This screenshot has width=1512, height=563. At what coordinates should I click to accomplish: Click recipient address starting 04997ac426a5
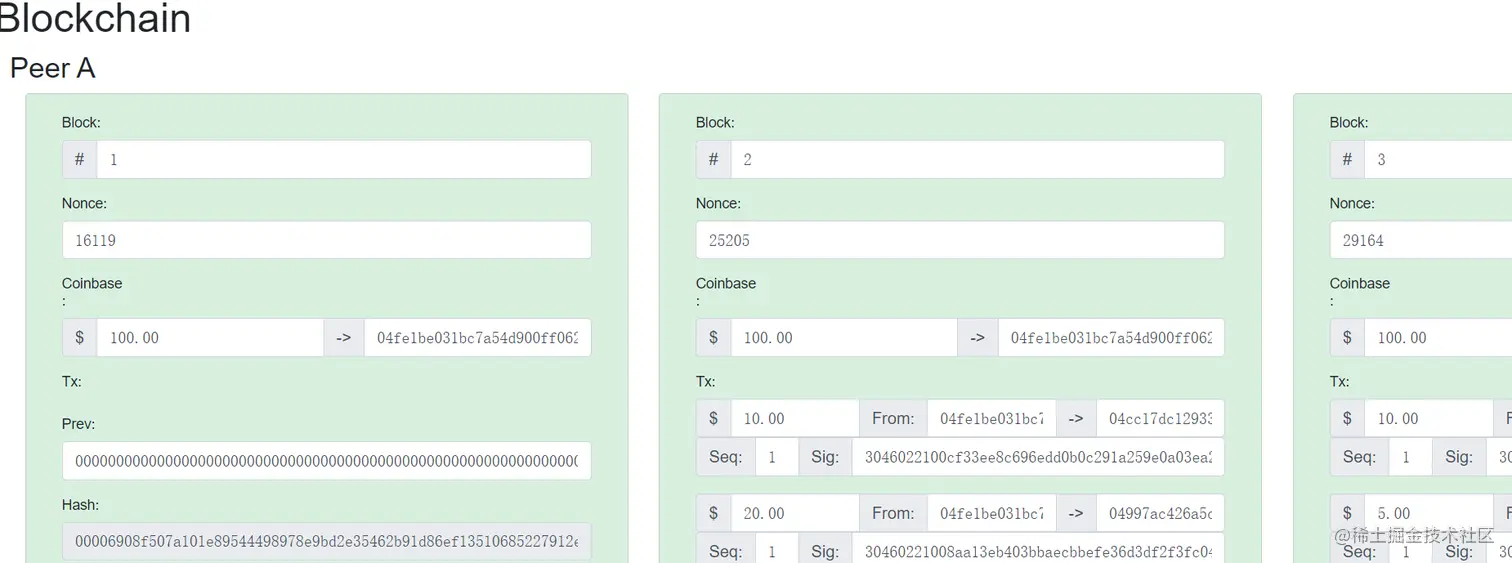point(1160,512)
